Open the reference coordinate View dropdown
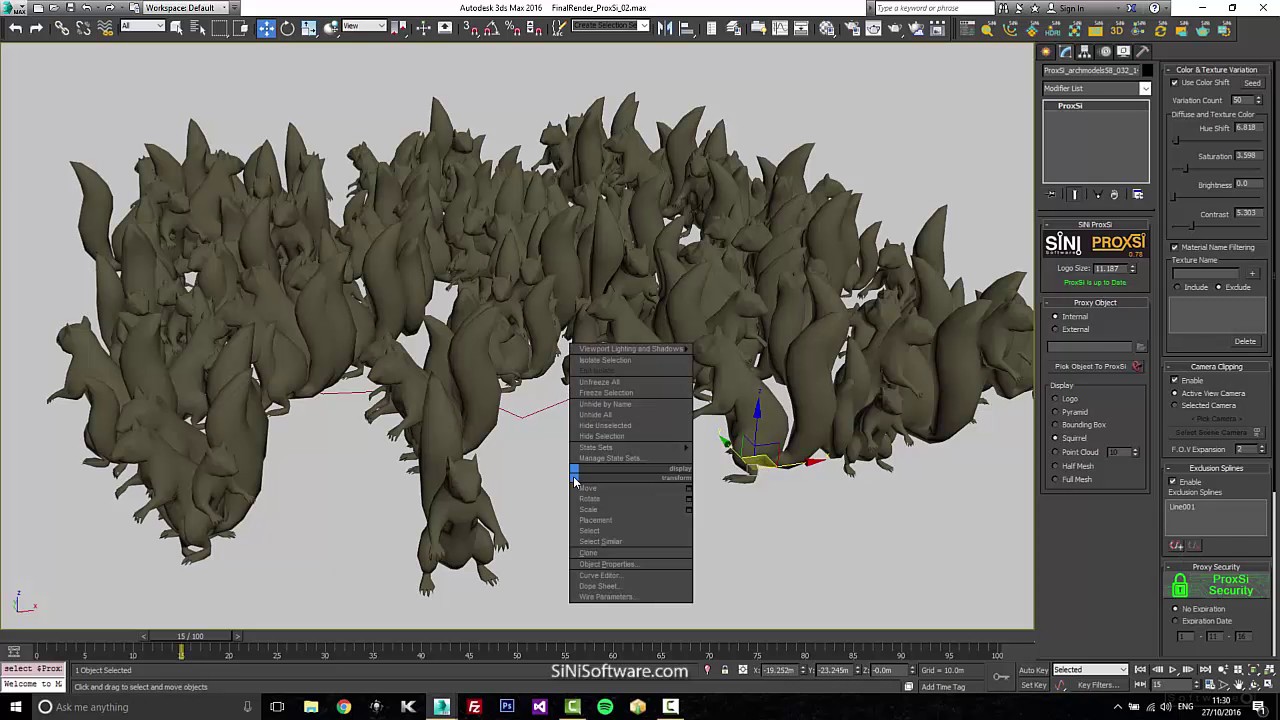Image resolution: width=1280 pixels, height=720 pixels. [364, 27]
